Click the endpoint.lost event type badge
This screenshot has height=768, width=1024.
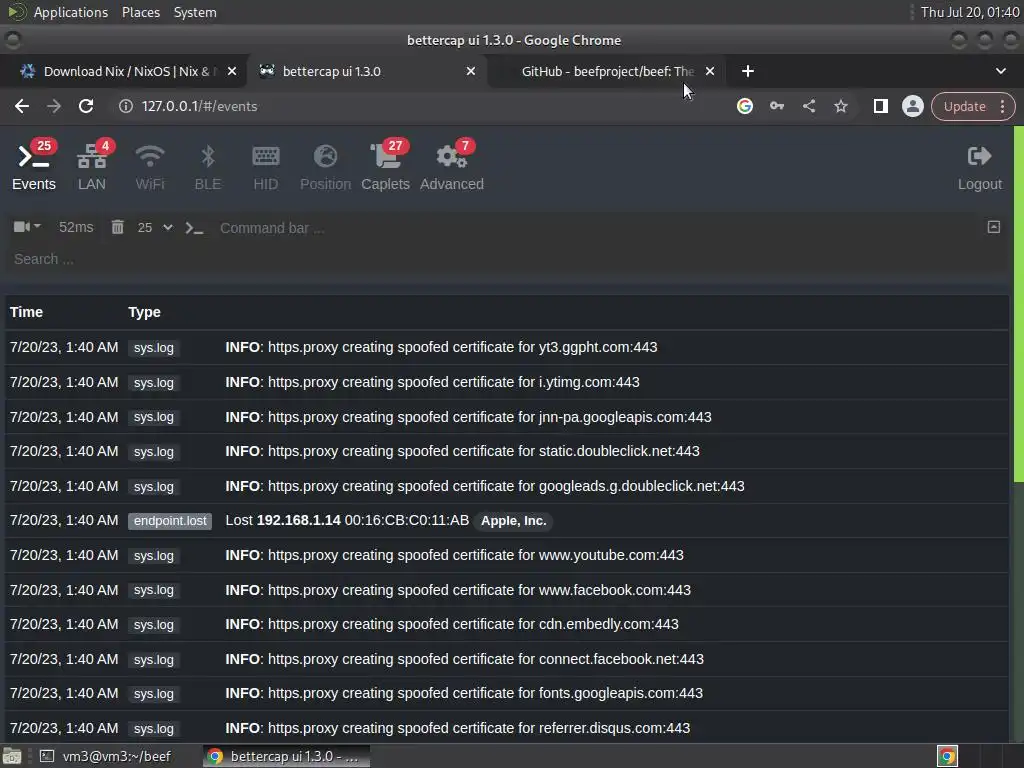point(170,520)
